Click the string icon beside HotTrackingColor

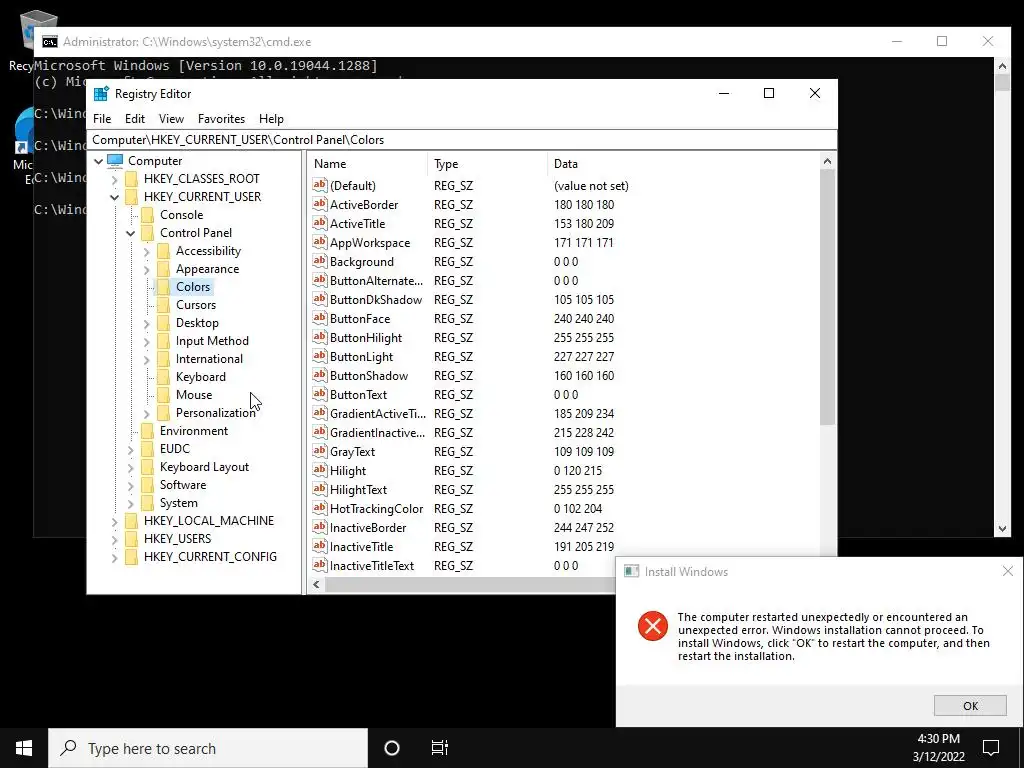coord(319,507)
